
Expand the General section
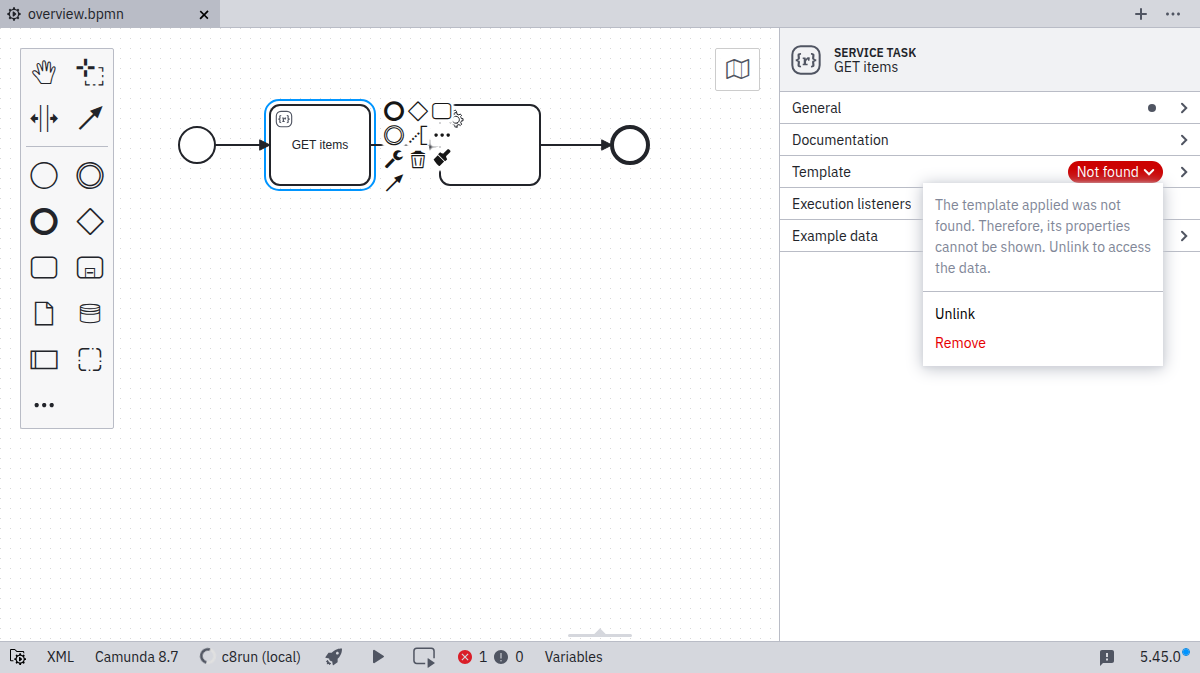pyautogui.click(x=989, y=108)
